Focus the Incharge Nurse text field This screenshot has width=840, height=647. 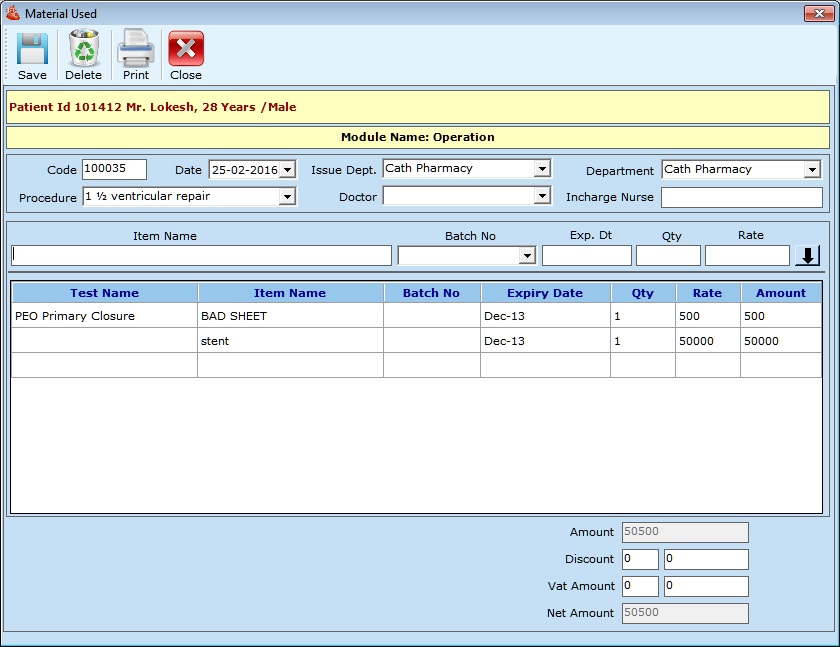pyautogui.click(x=741, y=197)
